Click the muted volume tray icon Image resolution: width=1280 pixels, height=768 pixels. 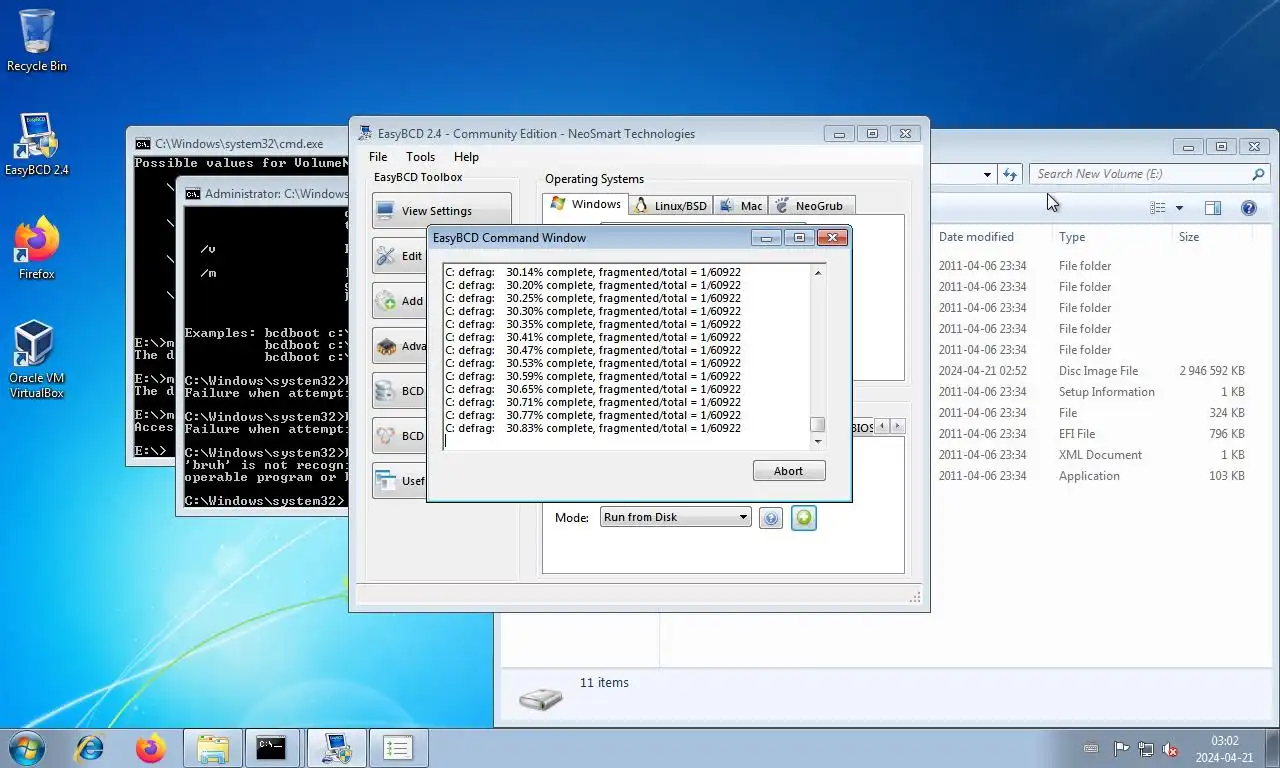click(1169, 749)
